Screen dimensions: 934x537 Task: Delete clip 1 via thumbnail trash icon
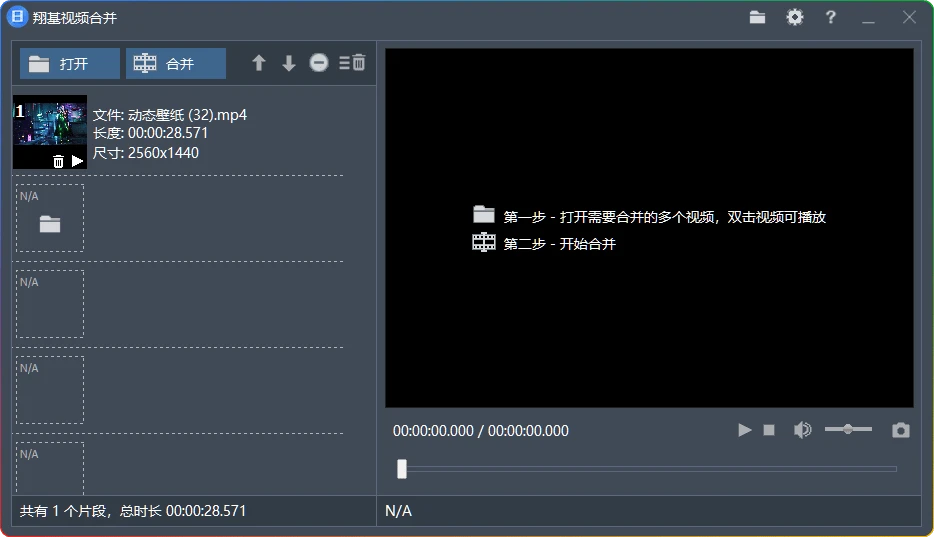(58, 161)
